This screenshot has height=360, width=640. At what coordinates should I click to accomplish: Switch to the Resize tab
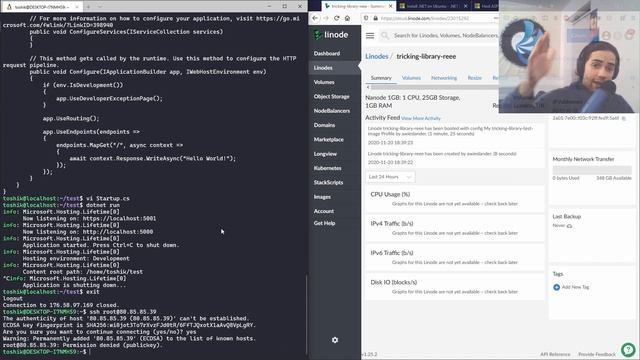point(474,78)
